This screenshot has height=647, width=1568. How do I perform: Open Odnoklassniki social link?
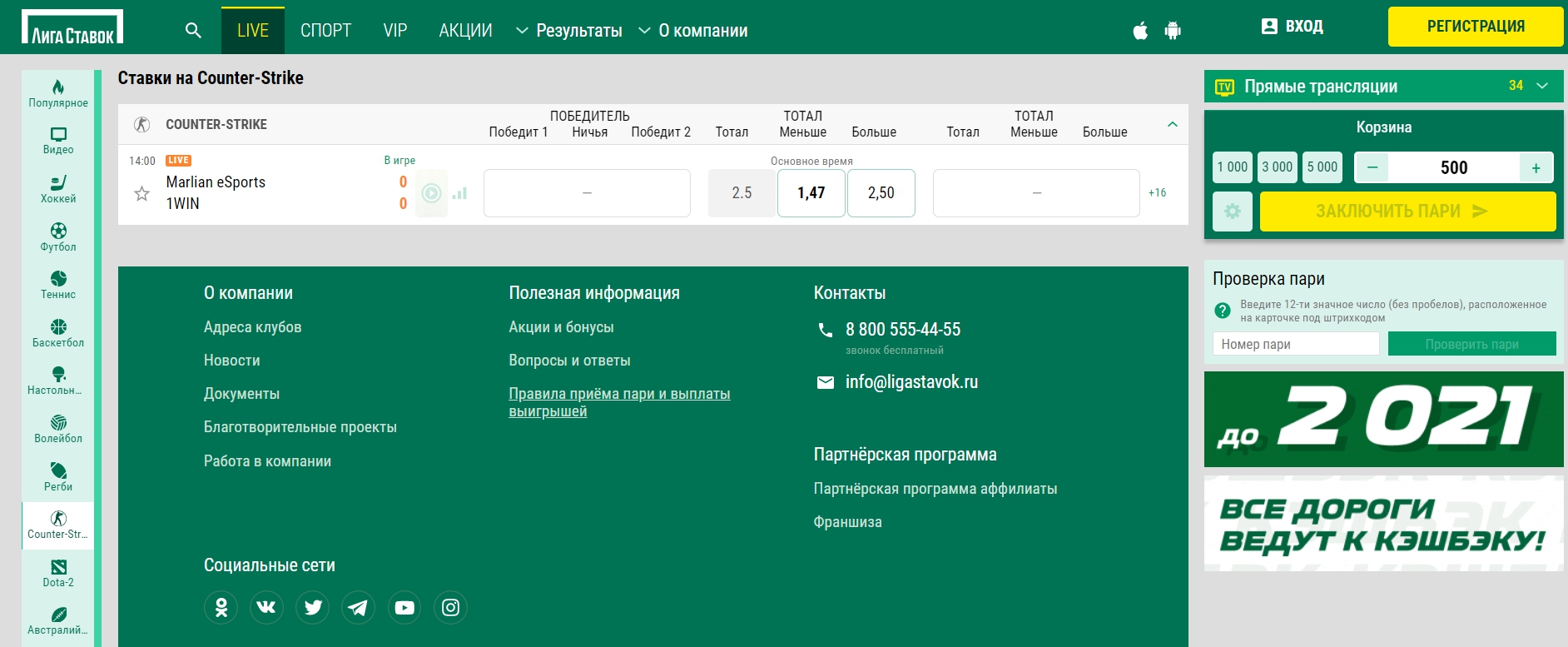221,608
